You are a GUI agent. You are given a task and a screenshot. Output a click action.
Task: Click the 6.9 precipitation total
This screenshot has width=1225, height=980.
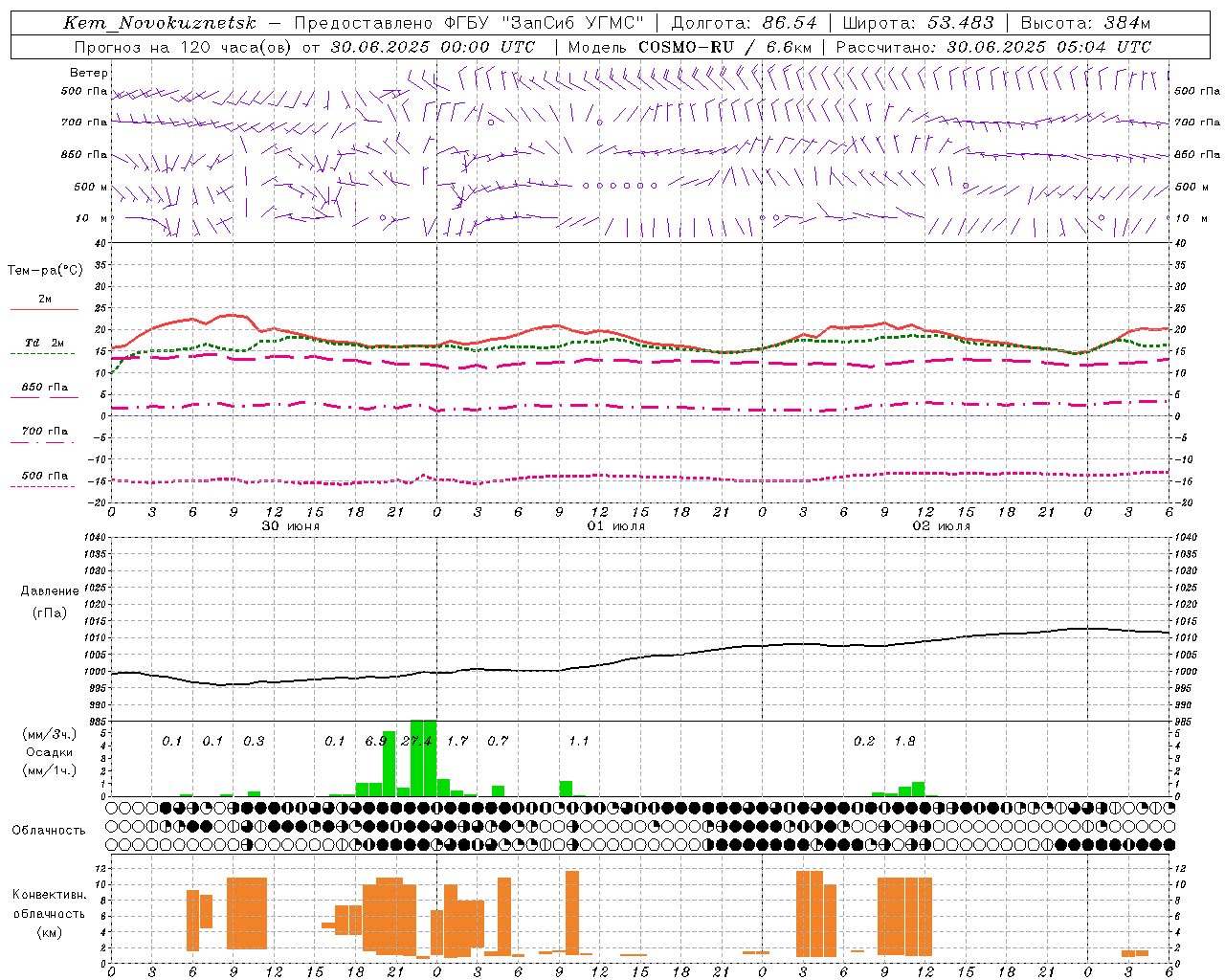(376, 741)
